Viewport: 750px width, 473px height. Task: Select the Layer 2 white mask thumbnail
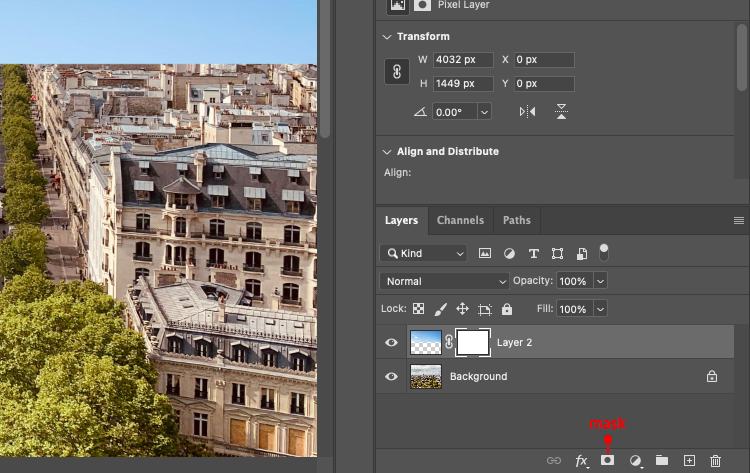click(473, 342)
